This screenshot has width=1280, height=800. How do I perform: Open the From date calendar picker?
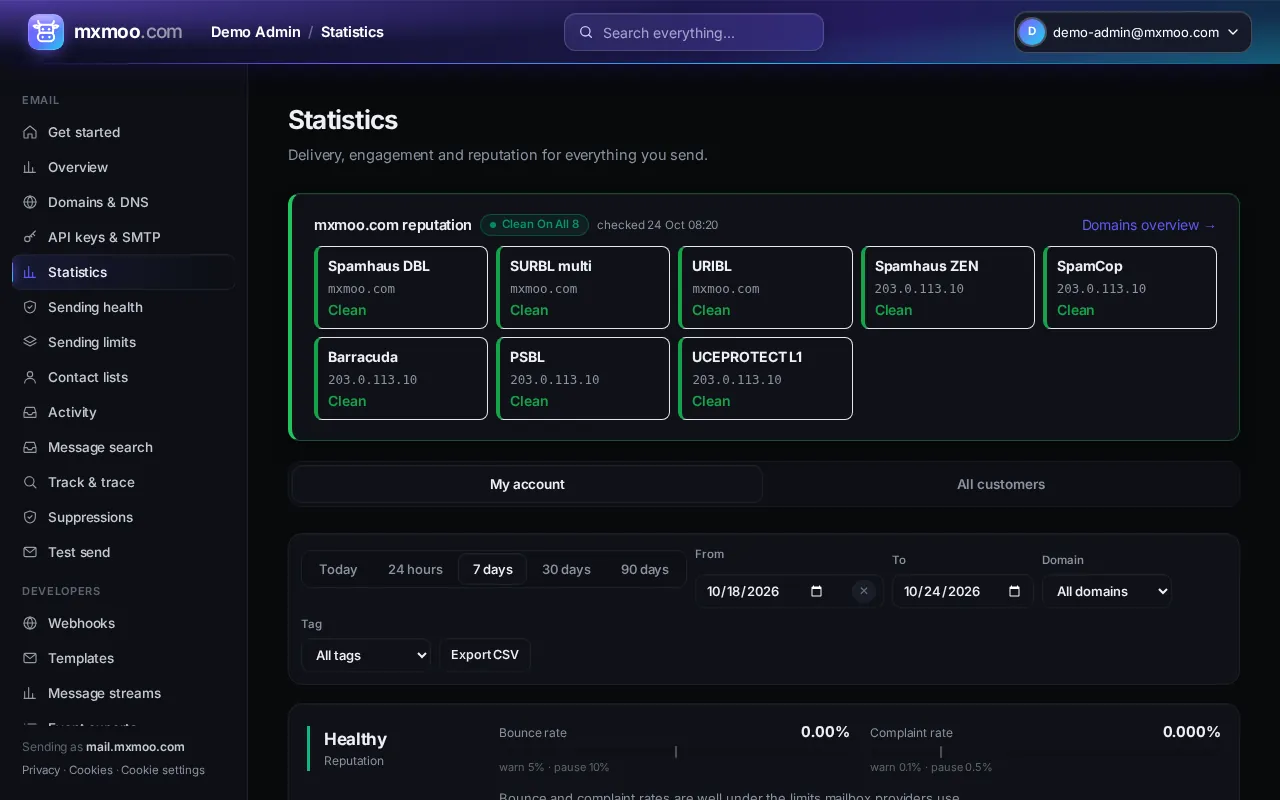816,591
